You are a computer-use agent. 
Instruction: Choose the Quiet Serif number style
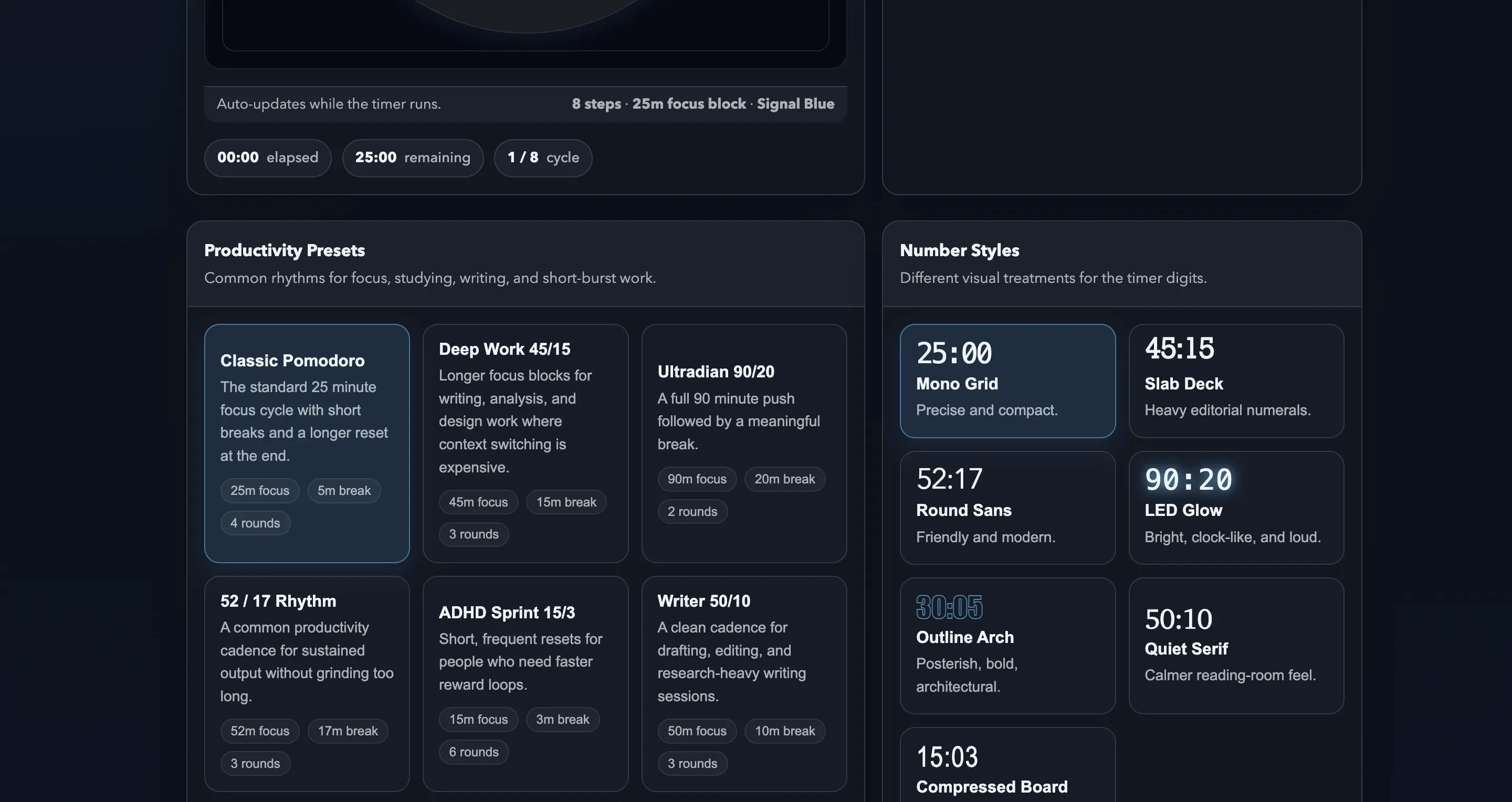pos(1235,646)
